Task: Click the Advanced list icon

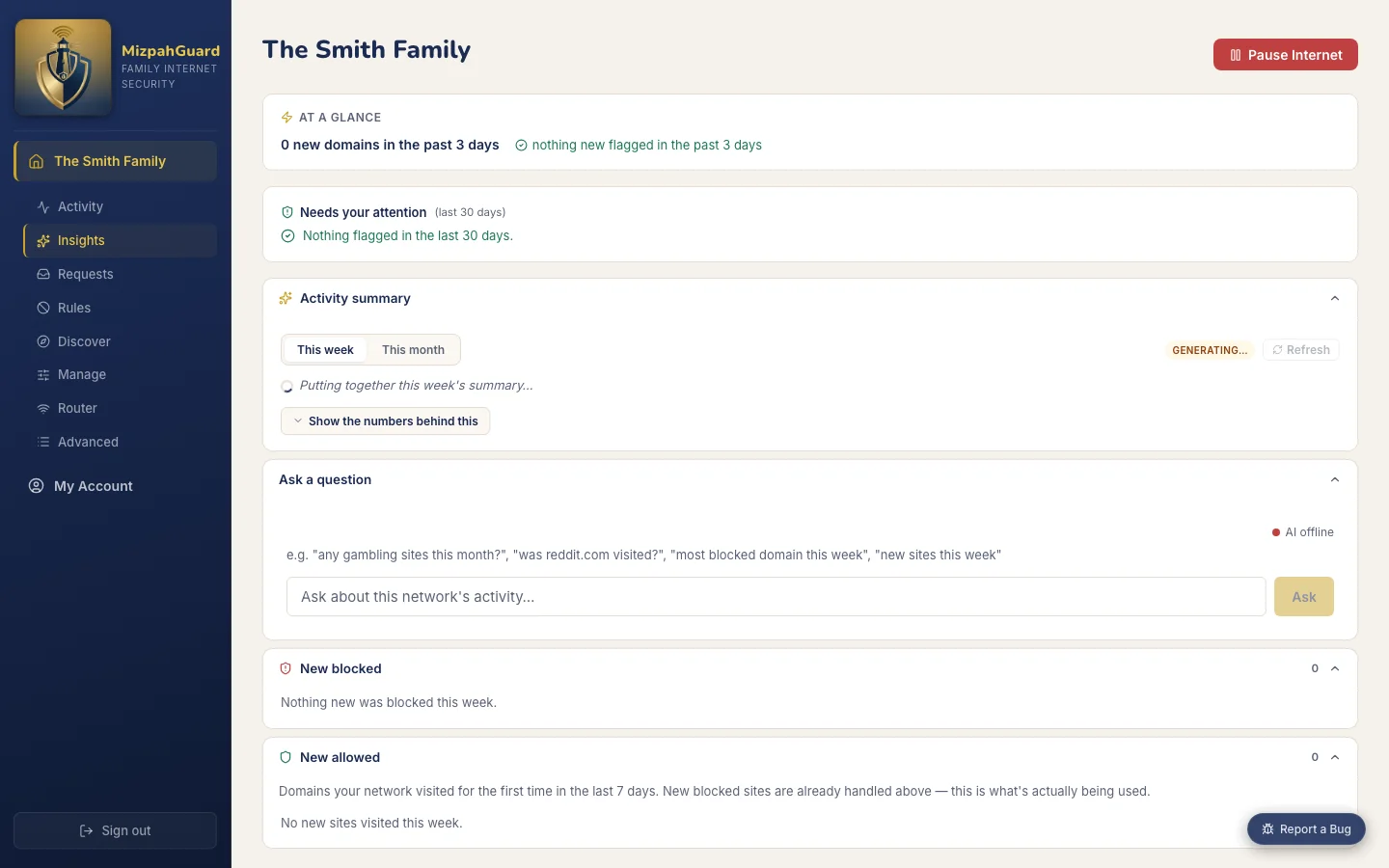Action: (x=43, y=442)
